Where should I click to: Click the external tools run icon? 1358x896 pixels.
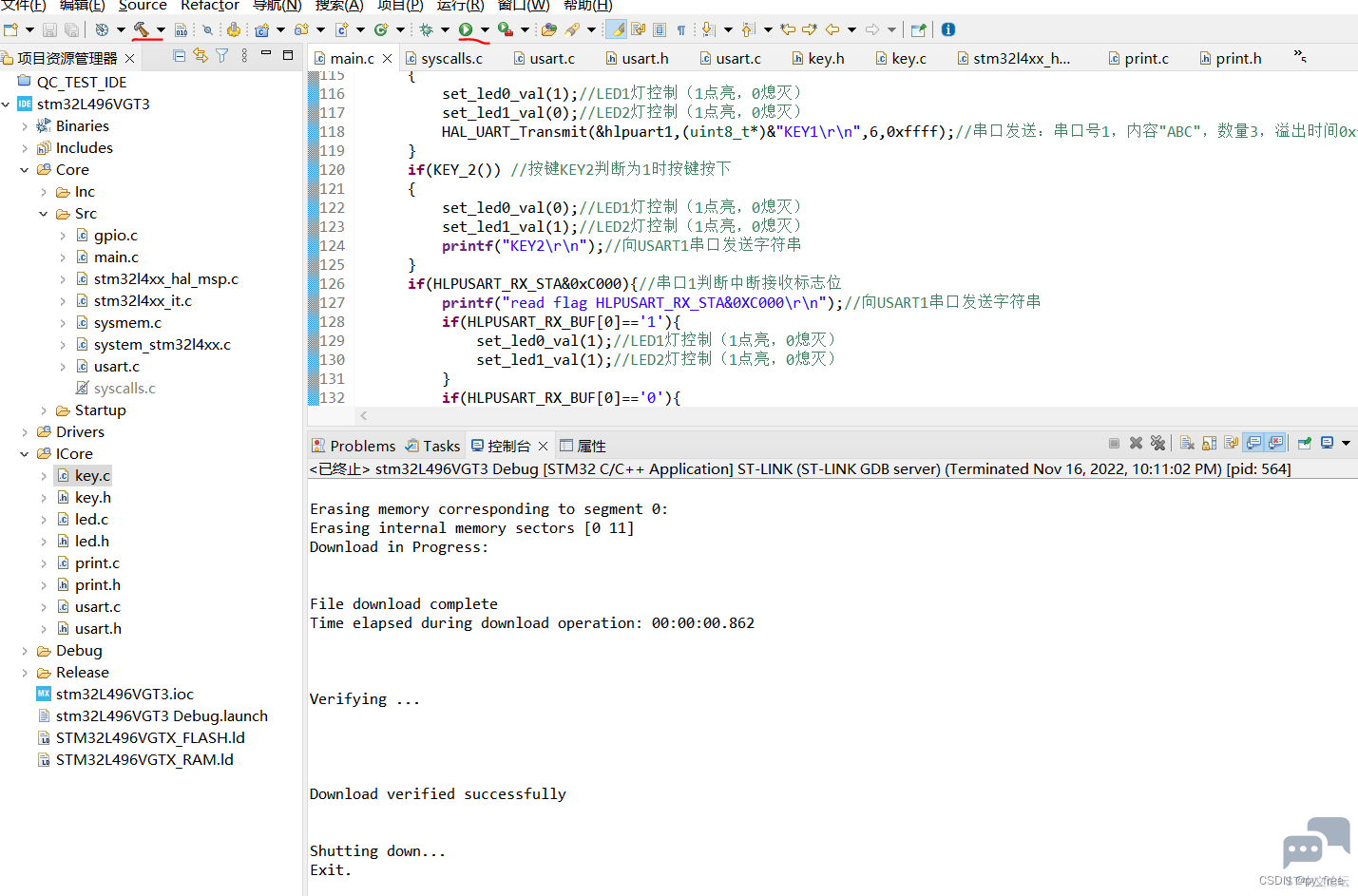point(506,29)
